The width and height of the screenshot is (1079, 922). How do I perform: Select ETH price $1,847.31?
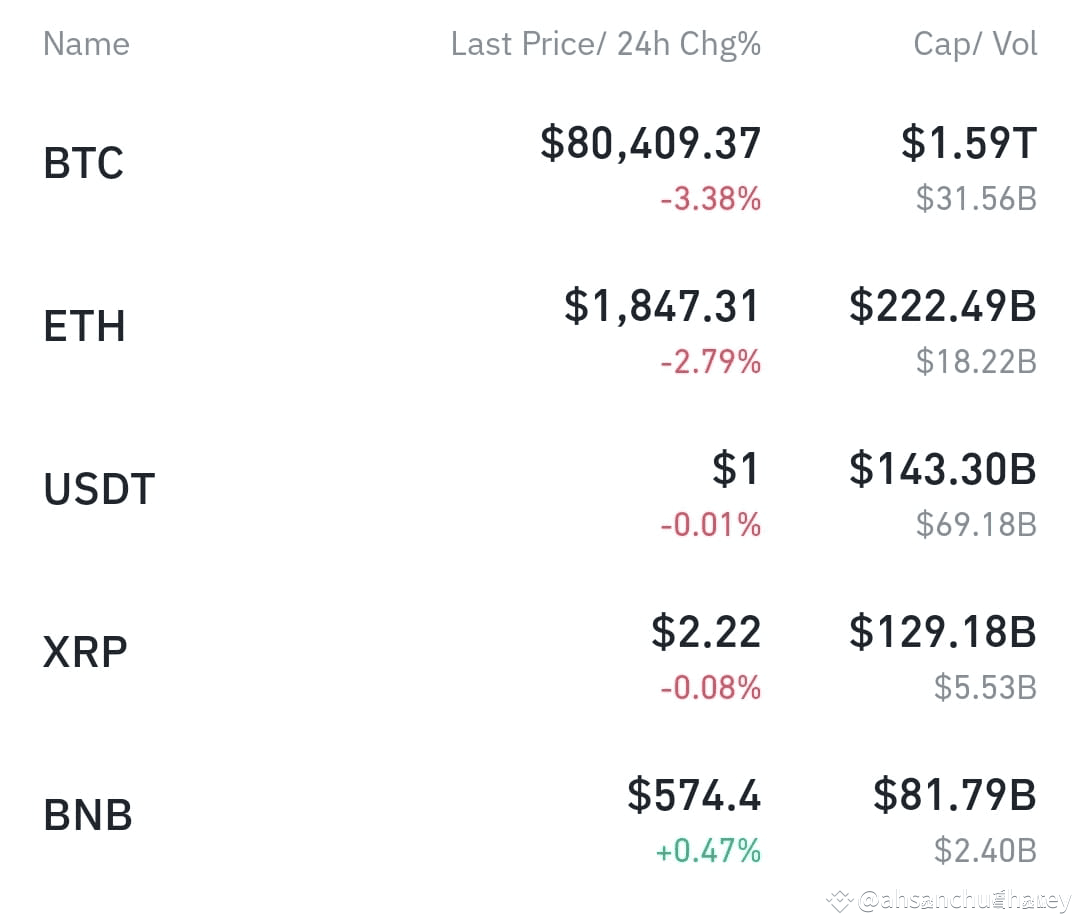click(x=662, y=306)
